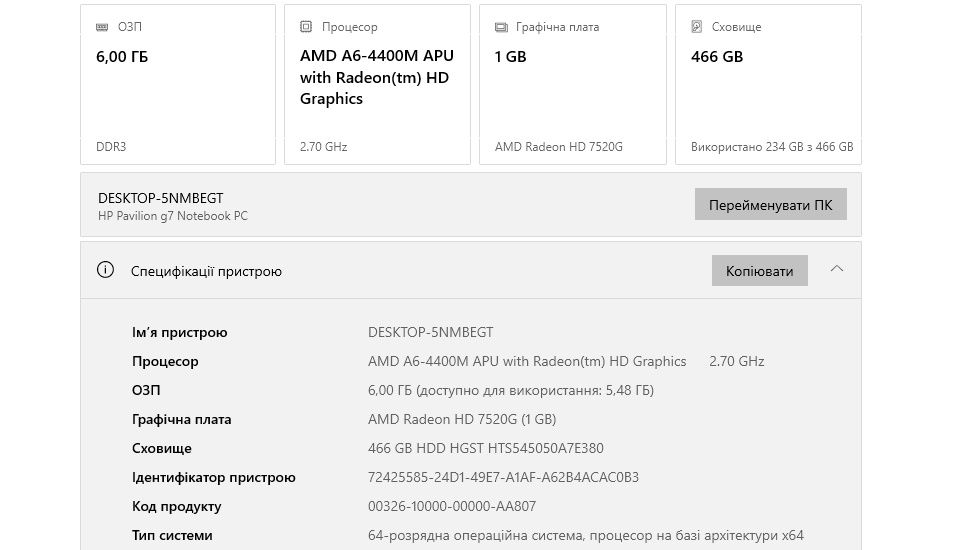
Task: Select the device ID 72425585-24D1-49E7 value
Action: coord(503,477)
